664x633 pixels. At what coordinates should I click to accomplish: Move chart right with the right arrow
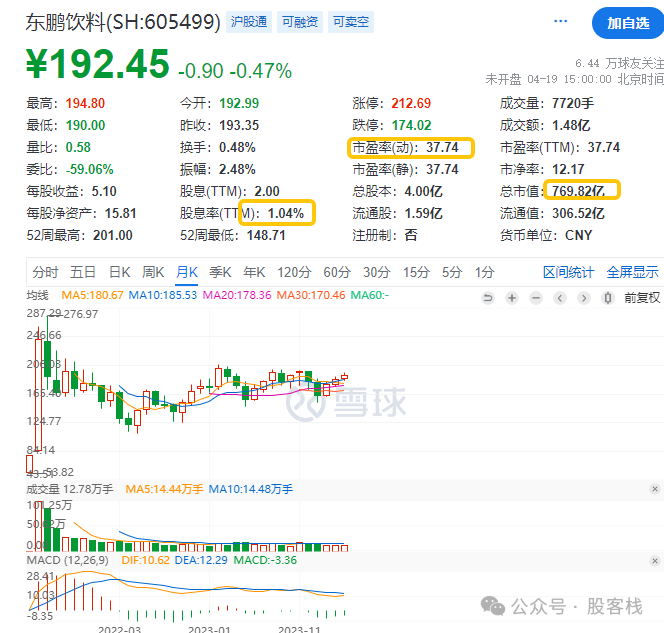tap(584, 298)
